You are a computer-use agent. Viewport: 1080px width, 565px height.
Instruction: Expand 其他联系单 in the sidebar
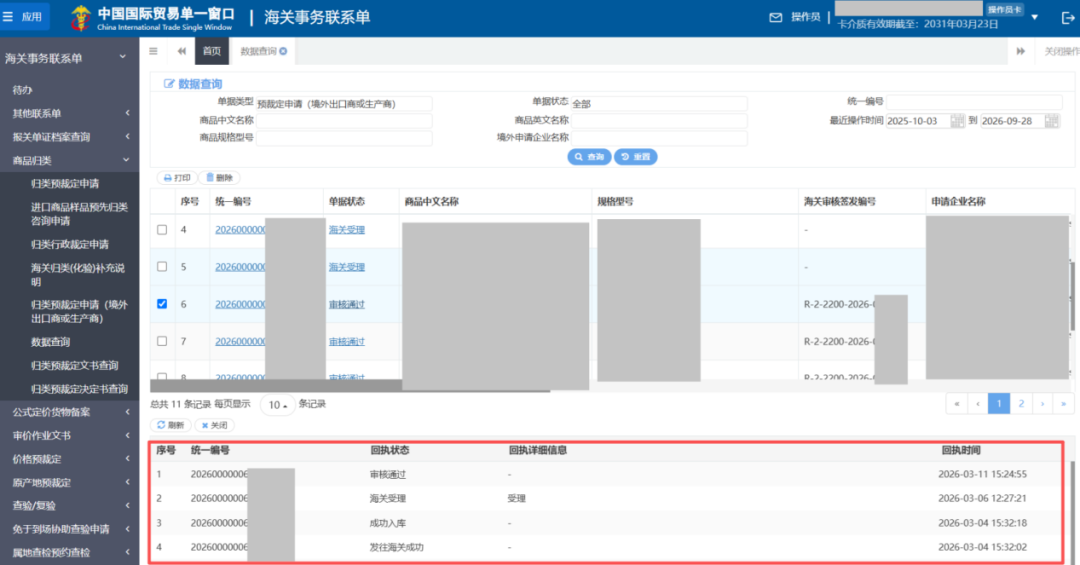click(69, 113)
